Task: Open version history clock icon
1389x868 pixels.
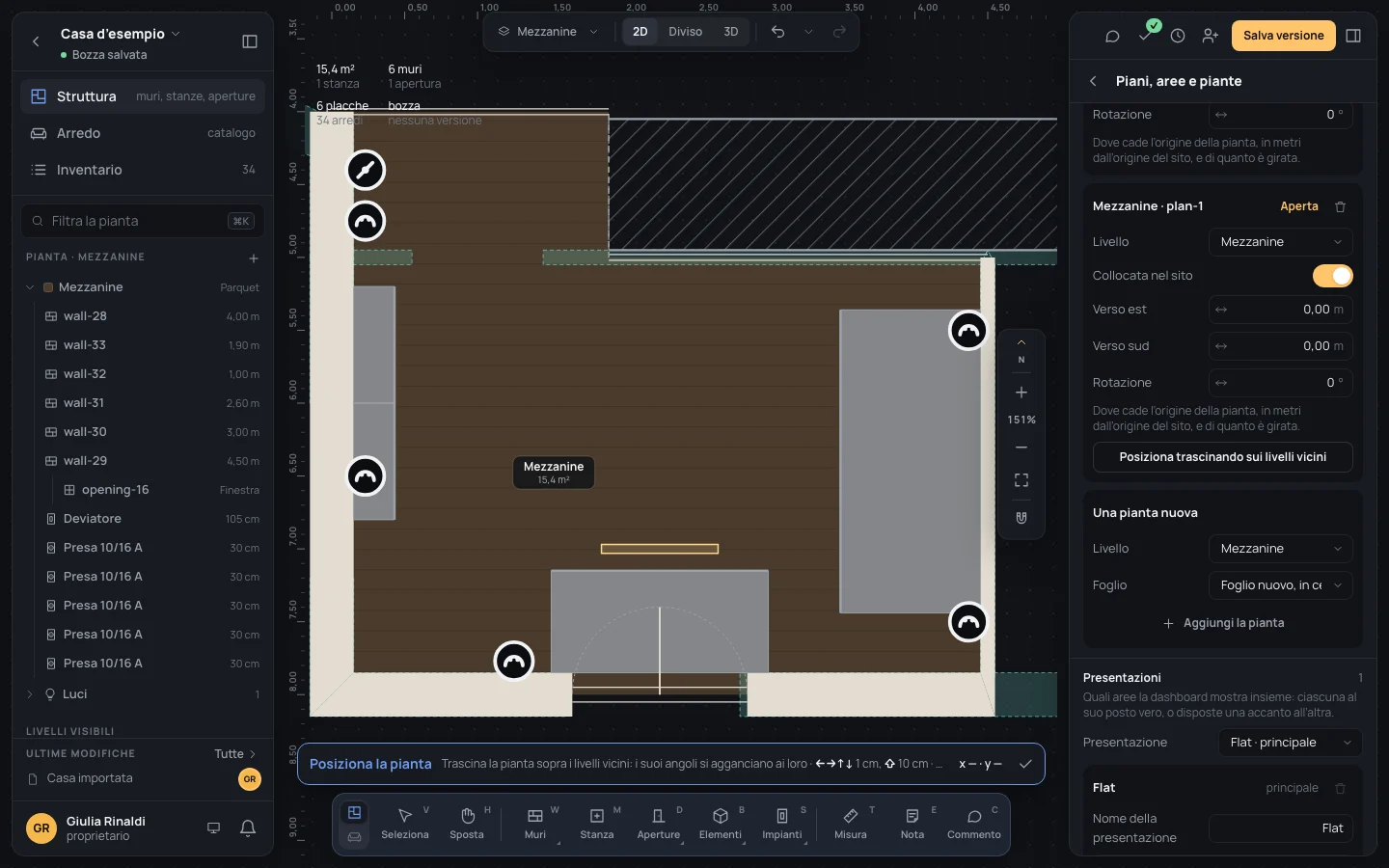Action: (1178, 36)
